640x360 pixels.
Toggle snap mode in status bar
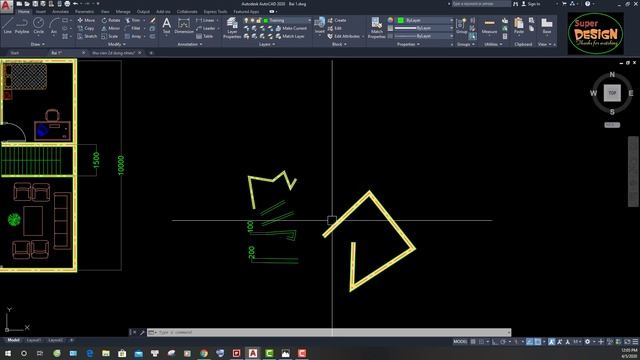(482, 342)
